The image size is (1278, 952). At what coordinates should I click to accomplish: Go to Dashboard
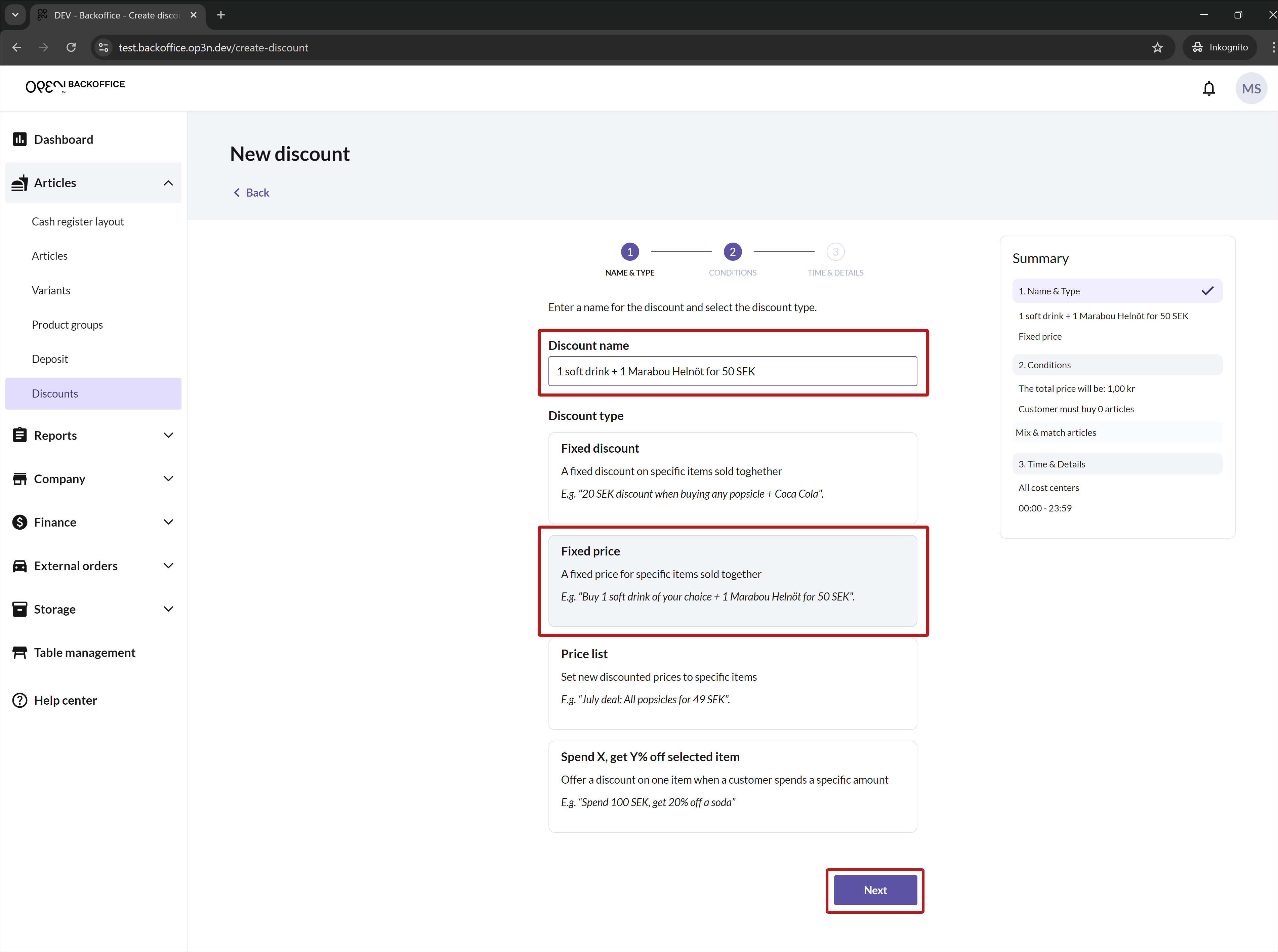coord(64,139)
